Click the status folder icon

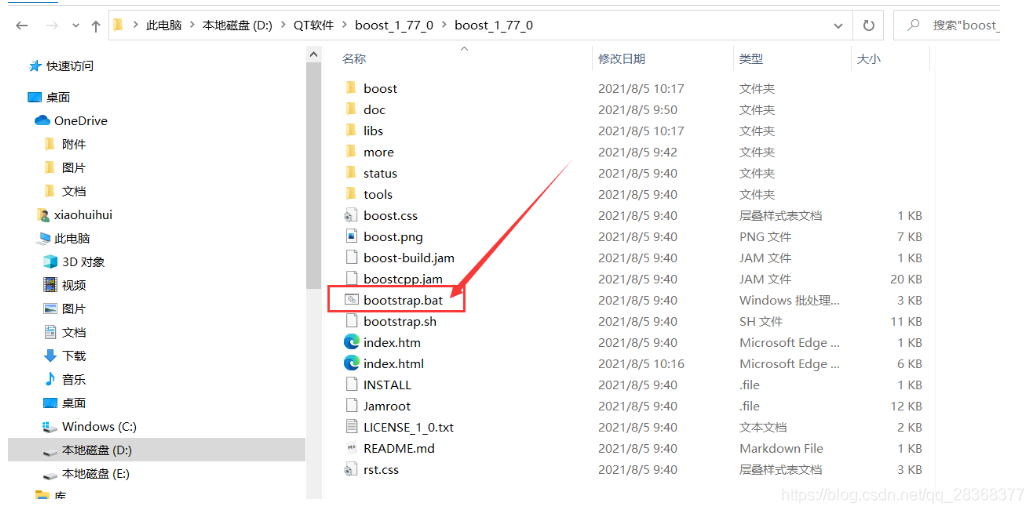[x=351, y=173]
